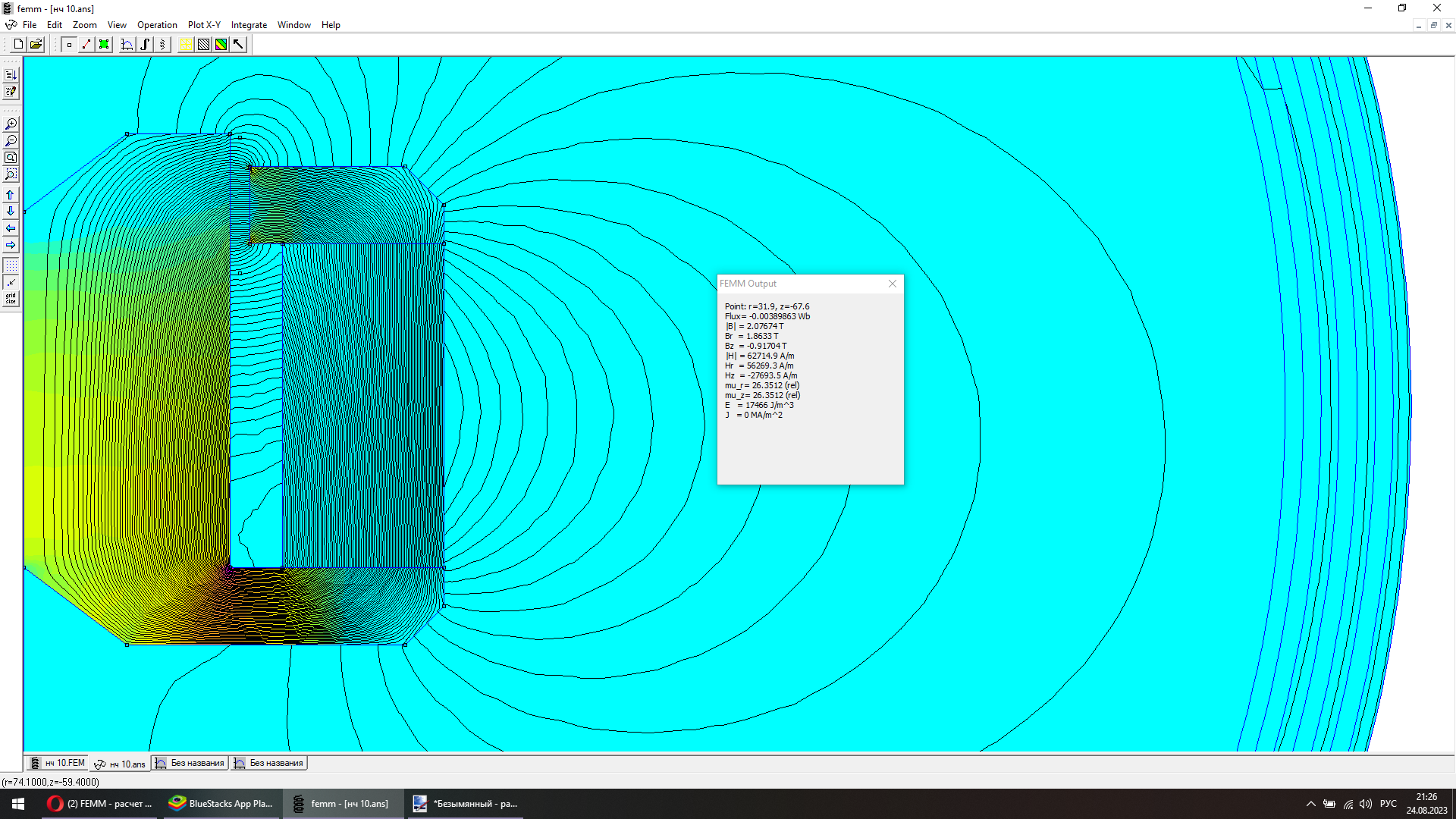
Task: Open the vector plot arrow icon
Action: 238,45
